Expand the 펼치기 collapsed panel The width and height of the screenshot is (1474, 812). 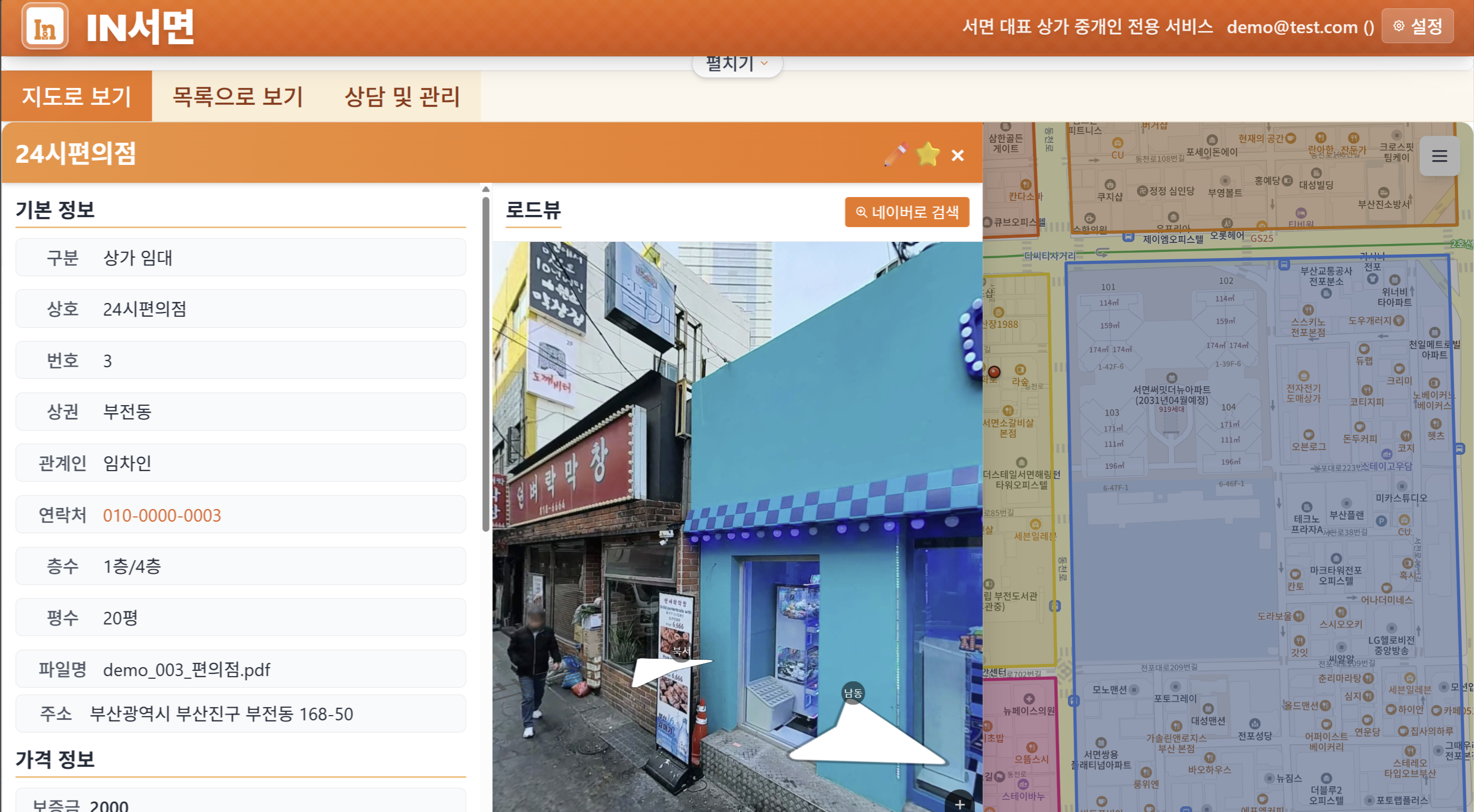(736, 64)
